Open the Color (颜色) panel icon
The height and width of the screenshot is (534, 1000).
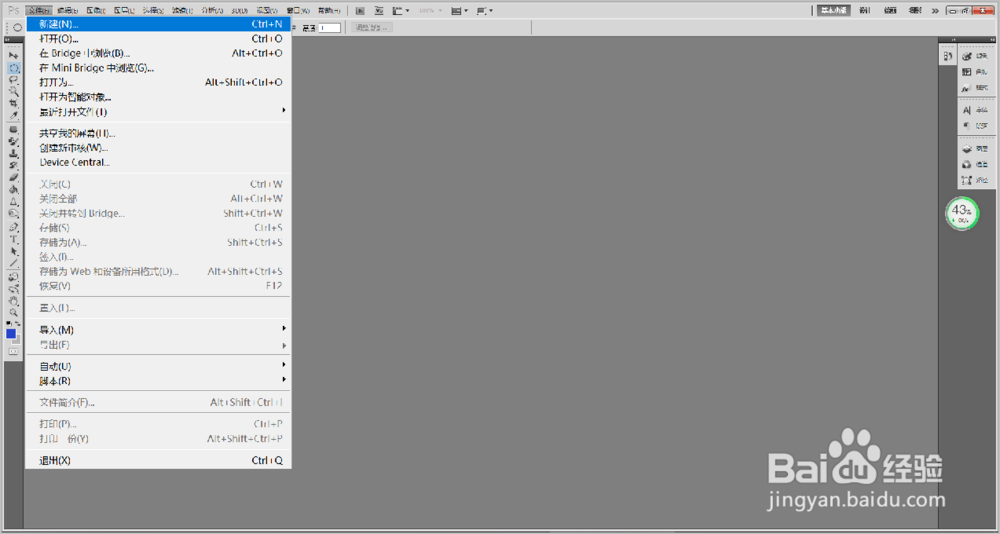976,56
